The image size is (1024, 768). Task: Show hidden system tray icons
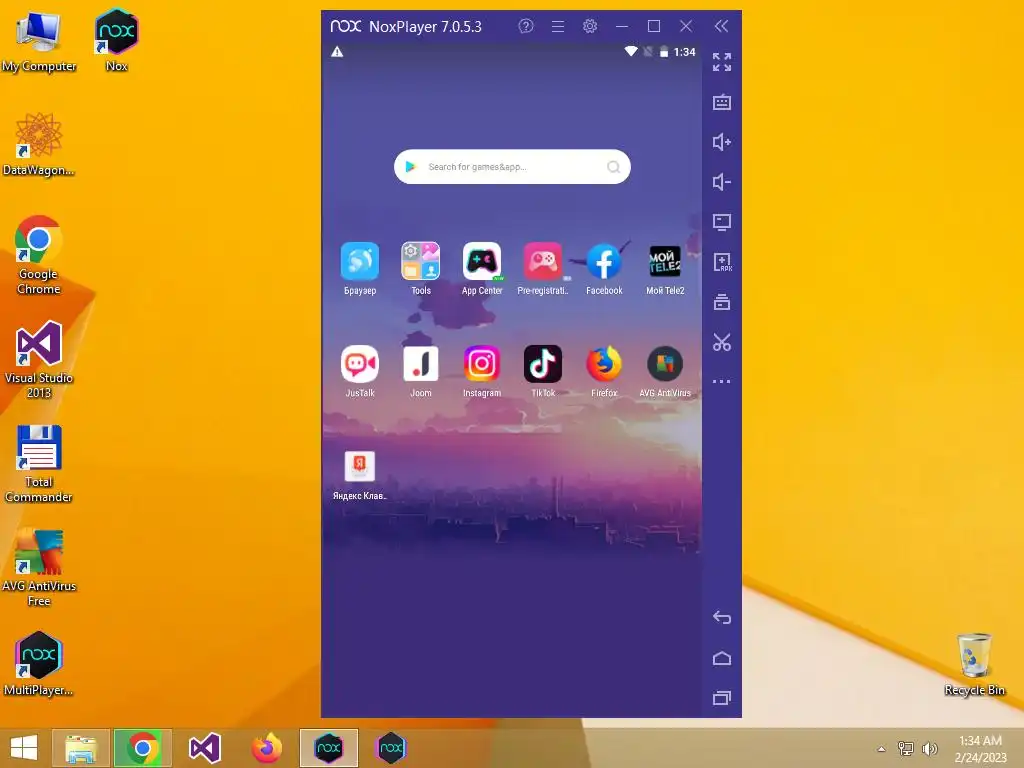tap(882, 749)
